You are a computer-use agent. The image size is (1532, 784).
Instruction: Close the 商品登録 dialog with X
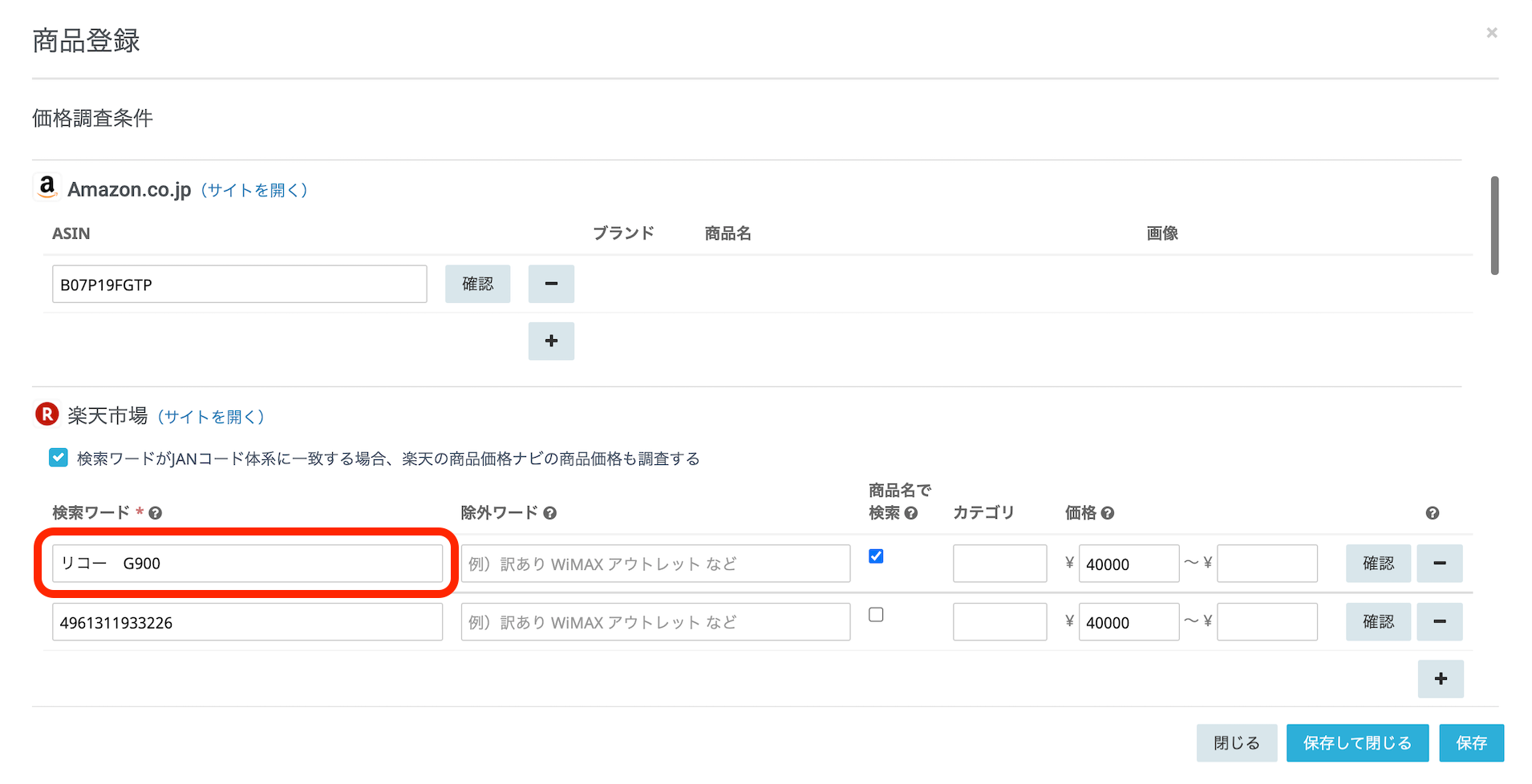click(x=1492, y=33)
